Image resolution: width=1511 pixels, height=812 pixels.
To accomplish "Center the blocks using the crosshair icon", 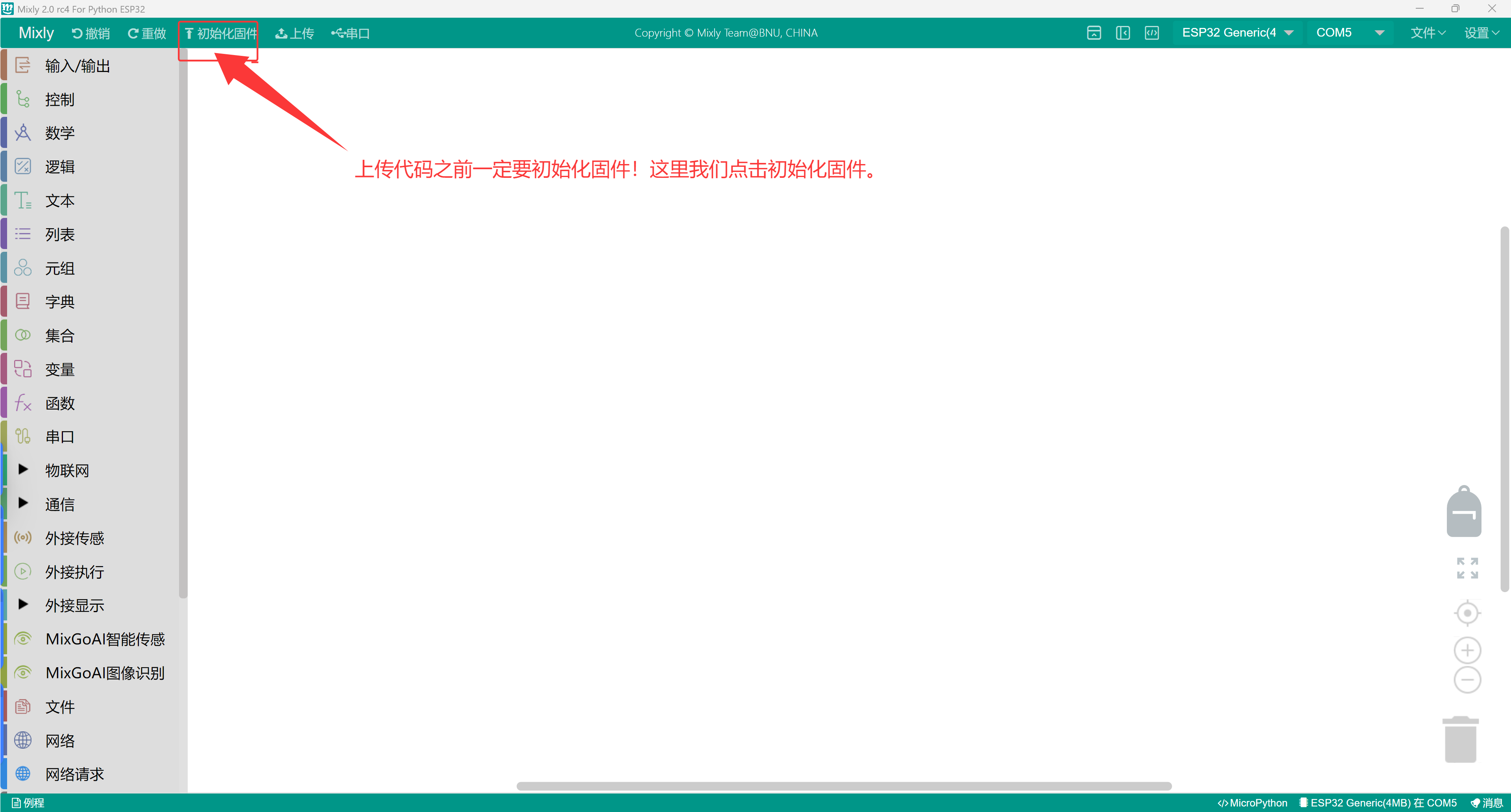I will click(x=1467, y=612).
